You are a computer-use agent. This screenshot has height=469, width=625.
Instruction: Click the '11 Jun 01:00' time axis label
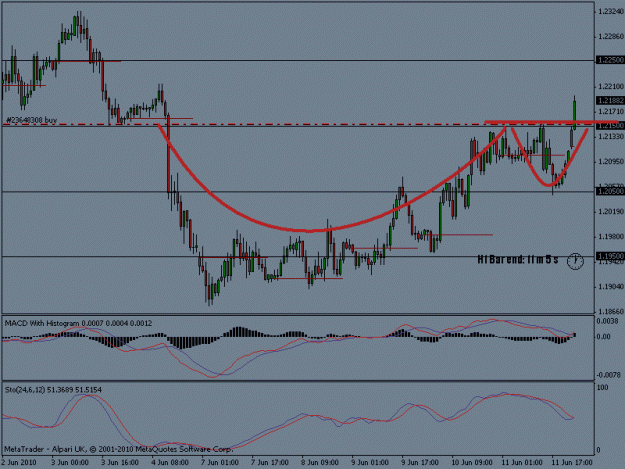pyautogui.click(x=522, y=463)
